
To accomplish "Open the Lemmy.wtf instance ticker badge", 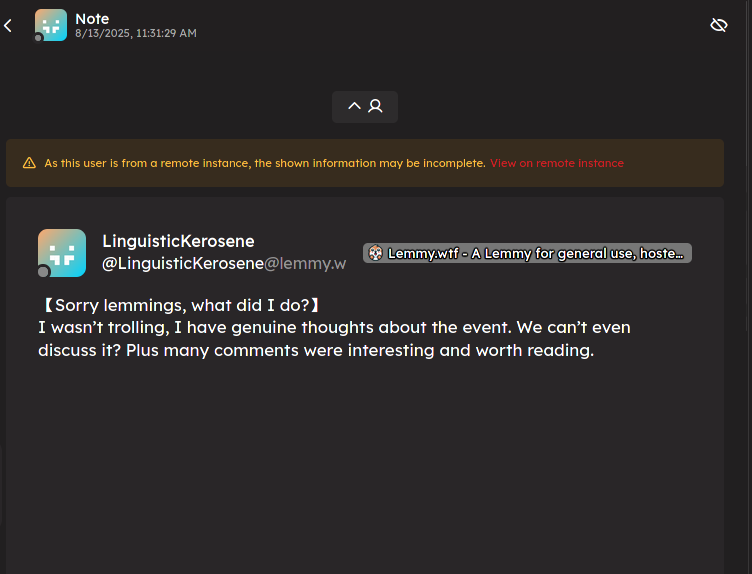I will coord(527,253).
